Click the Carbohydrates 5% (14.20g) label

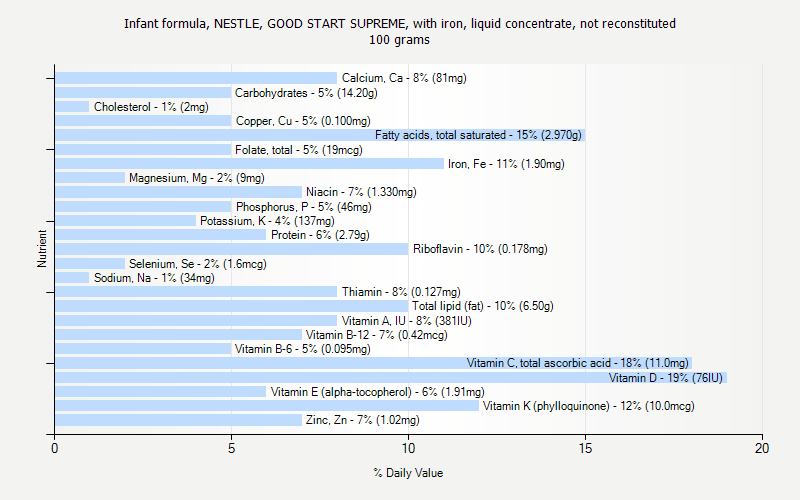click(306, 93)
